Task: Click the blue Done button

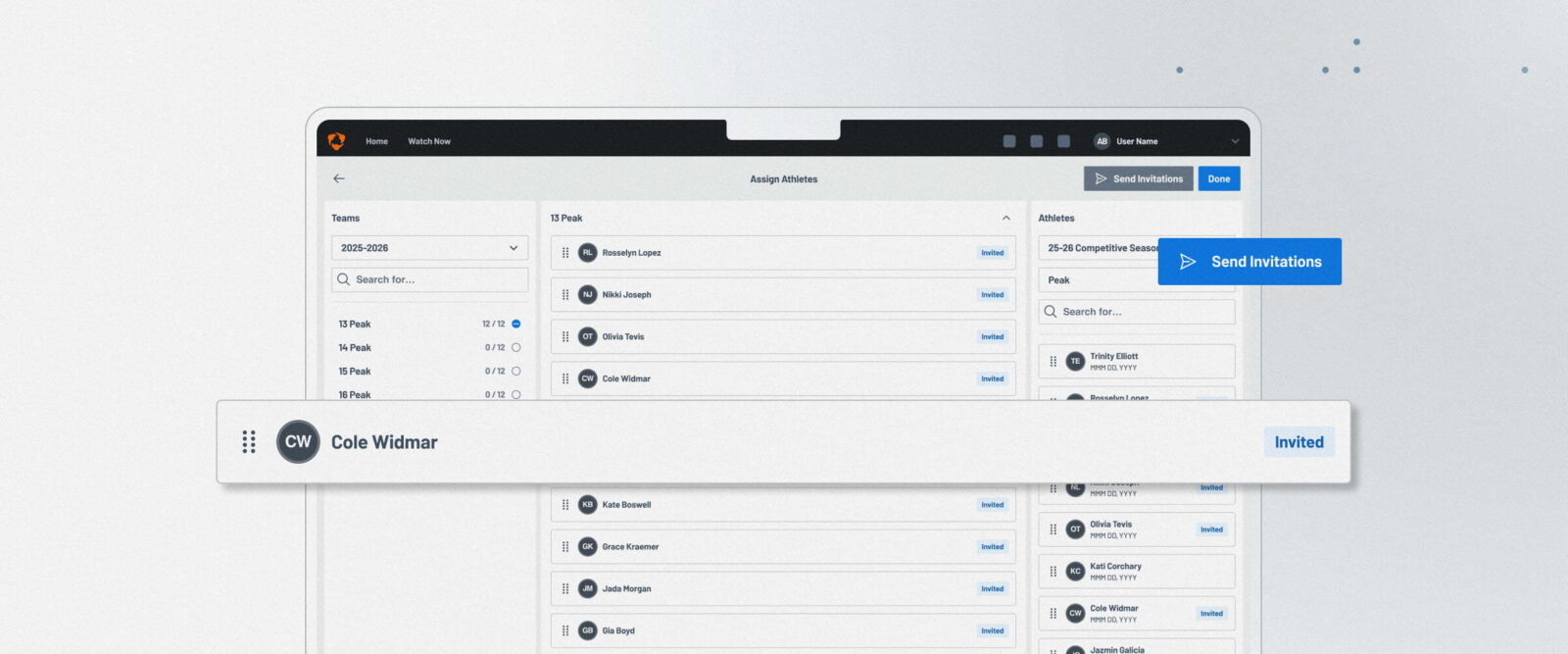Action: (1219, 178)
